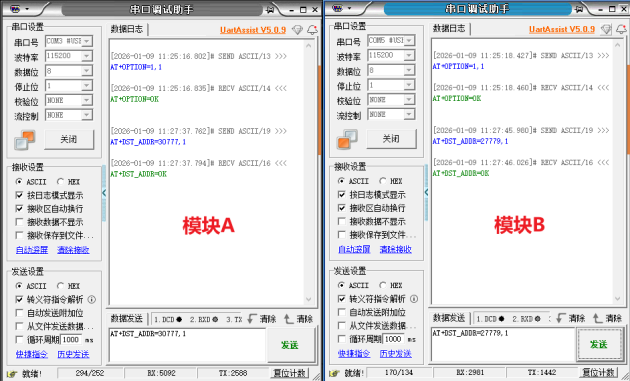Screen dimensions: 630x381
Task: Toggle 转义符指令解析 checkbox in module A
Action: 19,299
